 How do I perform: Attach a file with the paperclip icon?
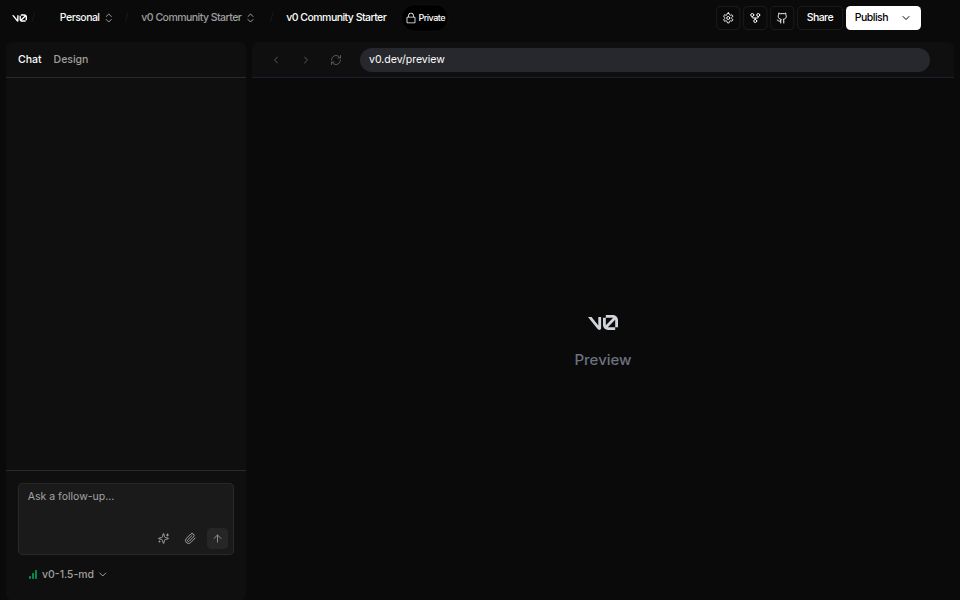[190, 539]
